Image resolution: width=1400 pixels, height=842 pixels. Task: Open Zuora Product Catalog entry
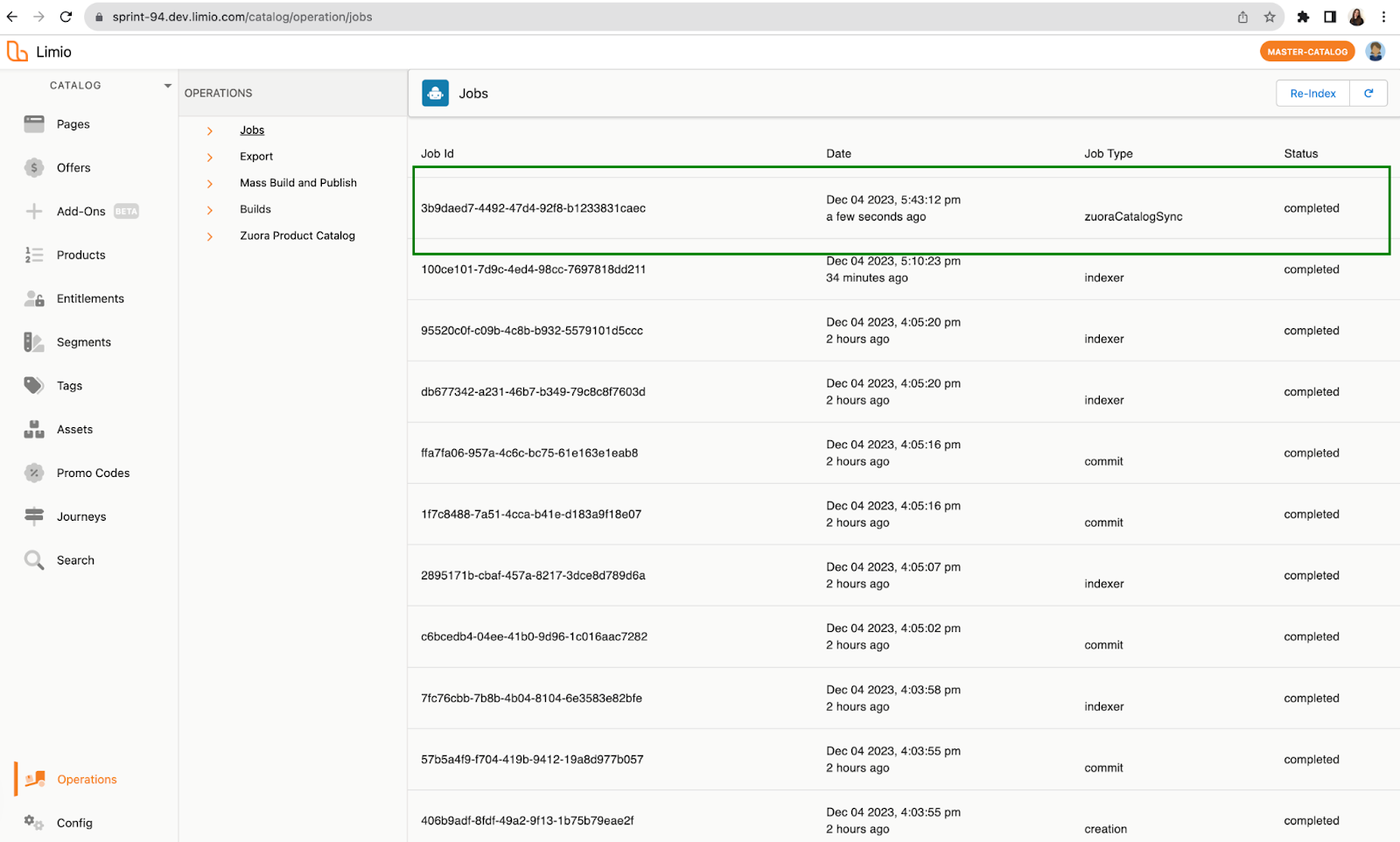297,235
